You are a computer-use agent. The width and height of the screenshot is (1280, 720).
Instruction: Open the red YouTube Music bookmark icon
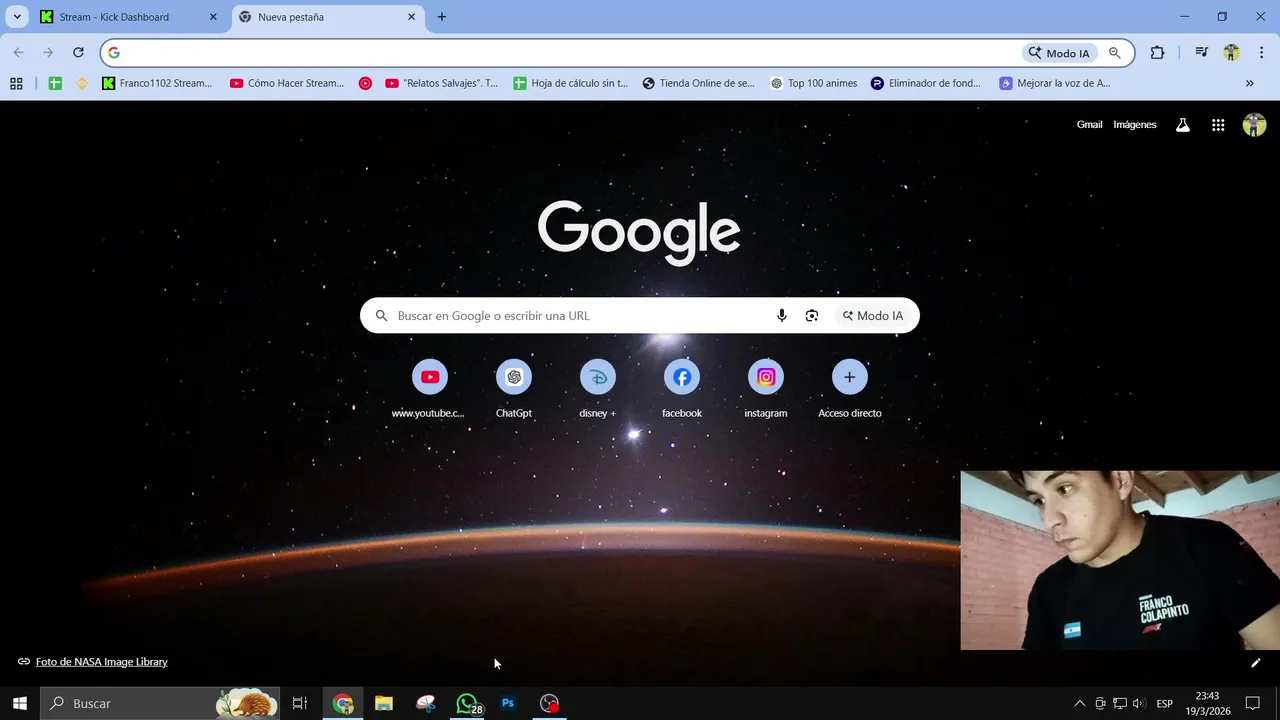pos(365,83)
